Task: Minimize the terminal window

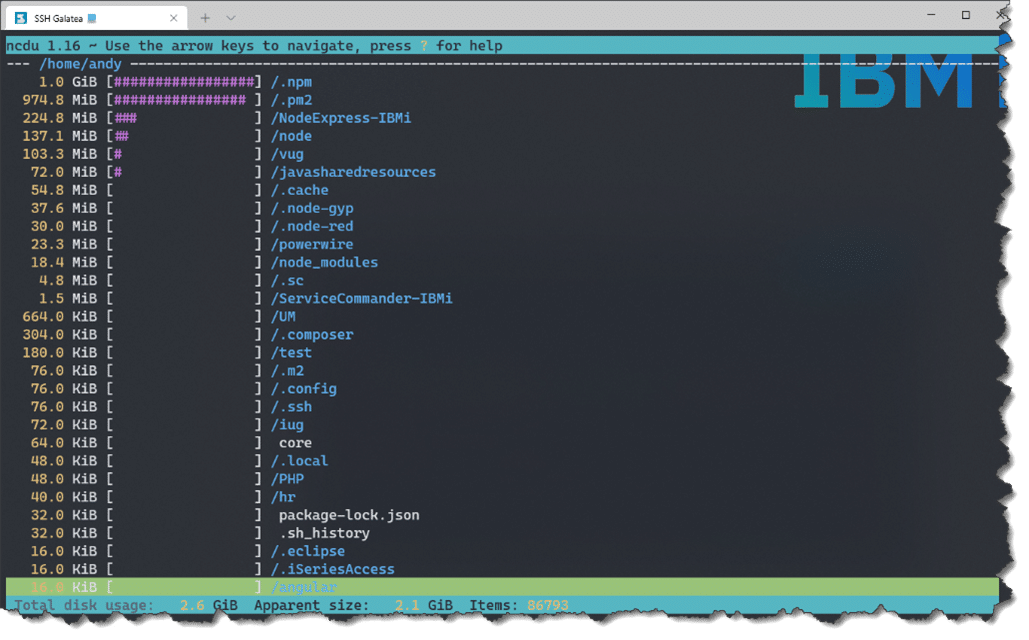Action: pos(927,15)
